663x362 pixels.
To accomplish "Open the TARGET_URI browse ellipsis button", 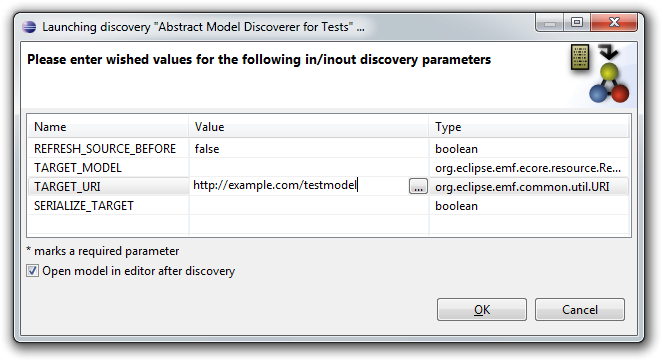I will pyautogui.click(x=418, y=186).
